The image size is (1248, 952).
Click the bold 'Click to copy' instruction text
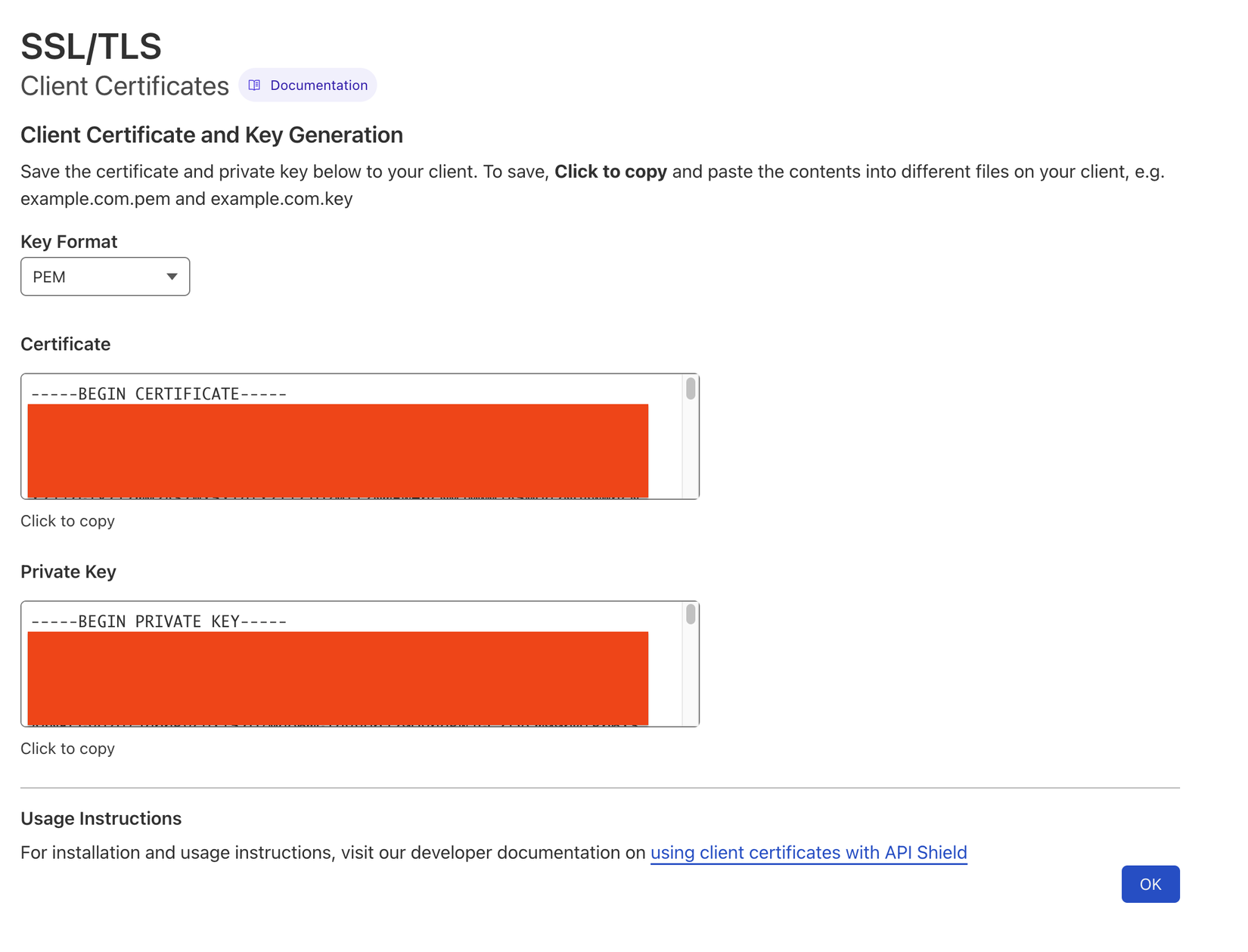point(610,172)
